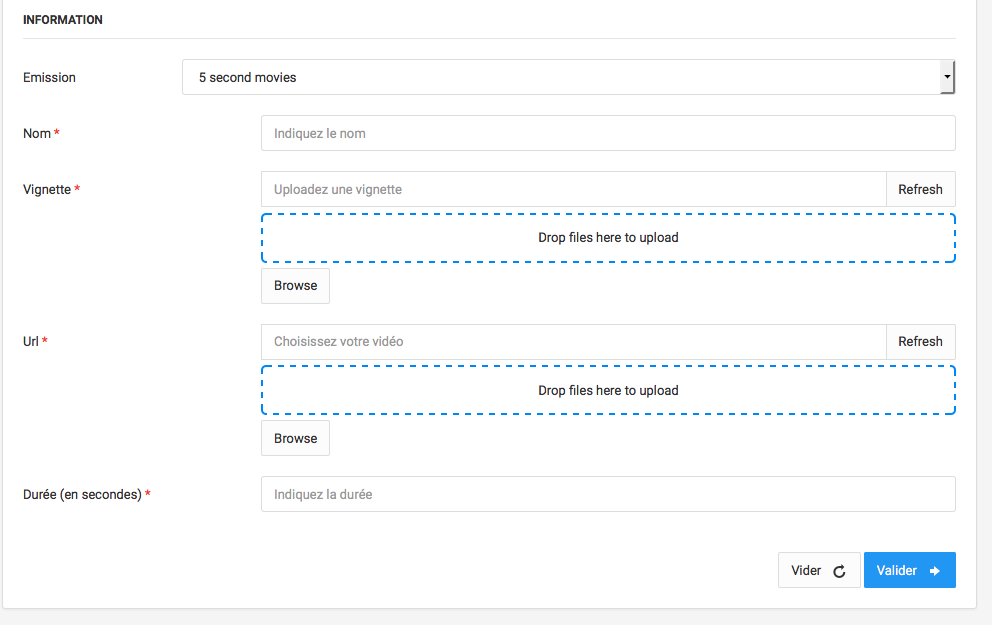Click the Url drop files upload zone
992x625 pixels.
pyautogui.click(x=608, y=390)
